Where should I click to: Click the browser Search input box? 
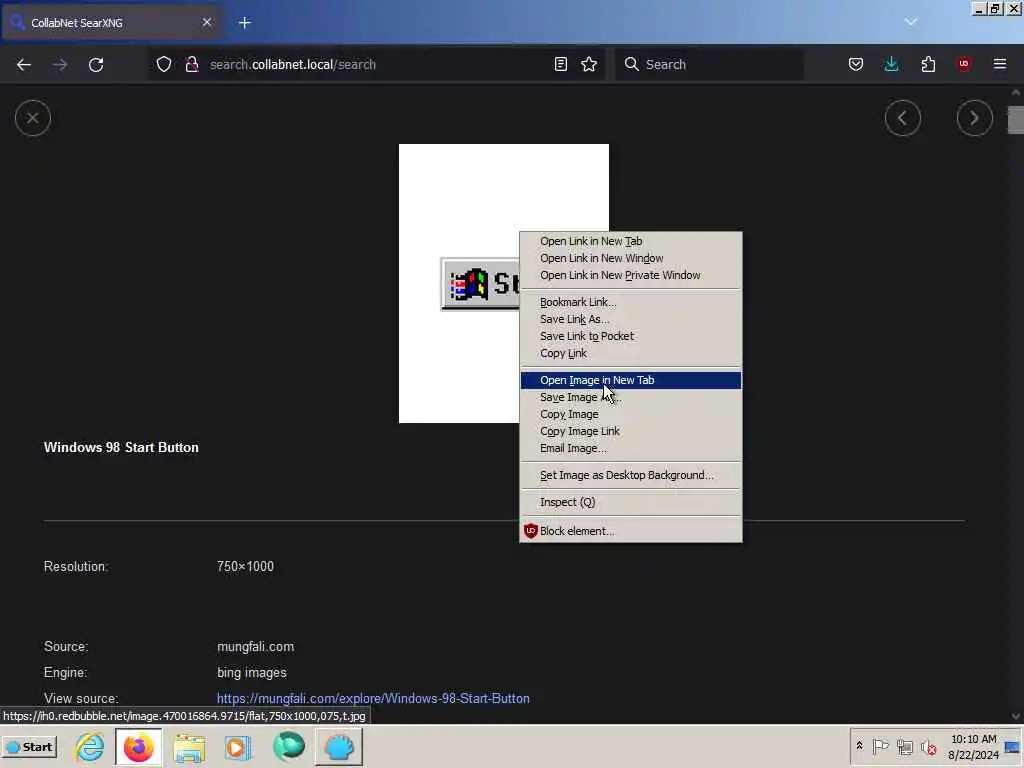coord(709,64)
